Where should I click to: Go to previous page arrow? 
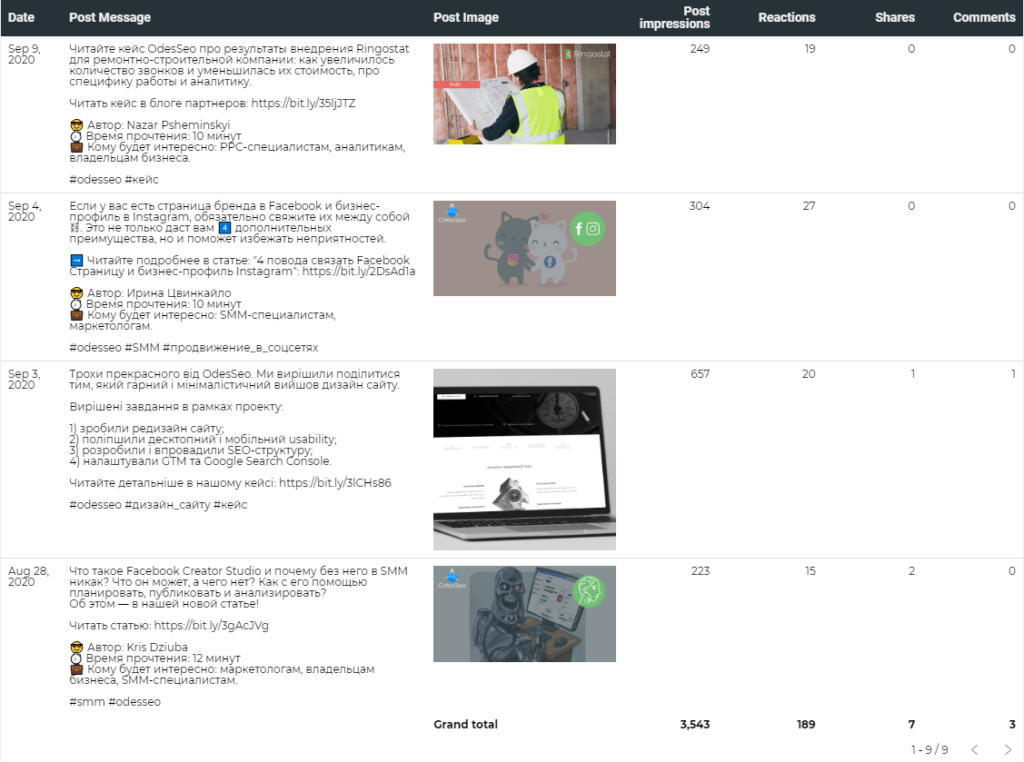tap(974, 749)
